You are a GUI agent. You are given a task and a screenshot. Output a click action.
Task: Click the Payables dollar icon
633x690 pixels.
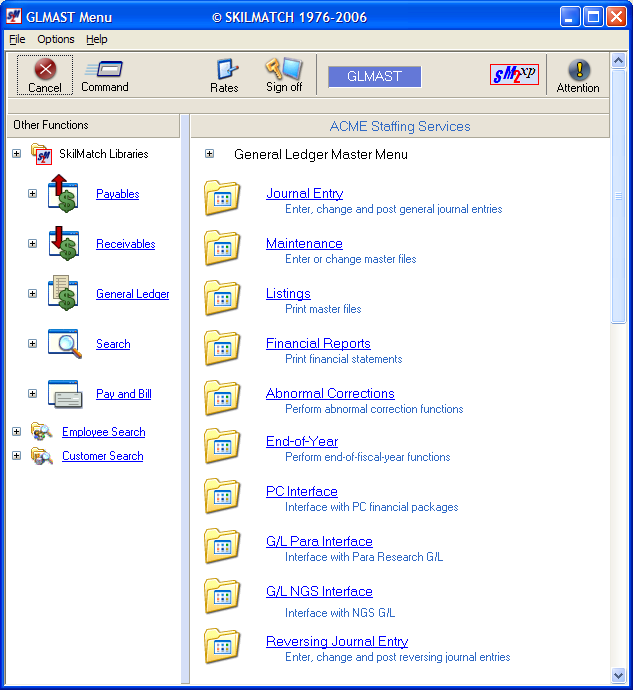click(63, 194)
